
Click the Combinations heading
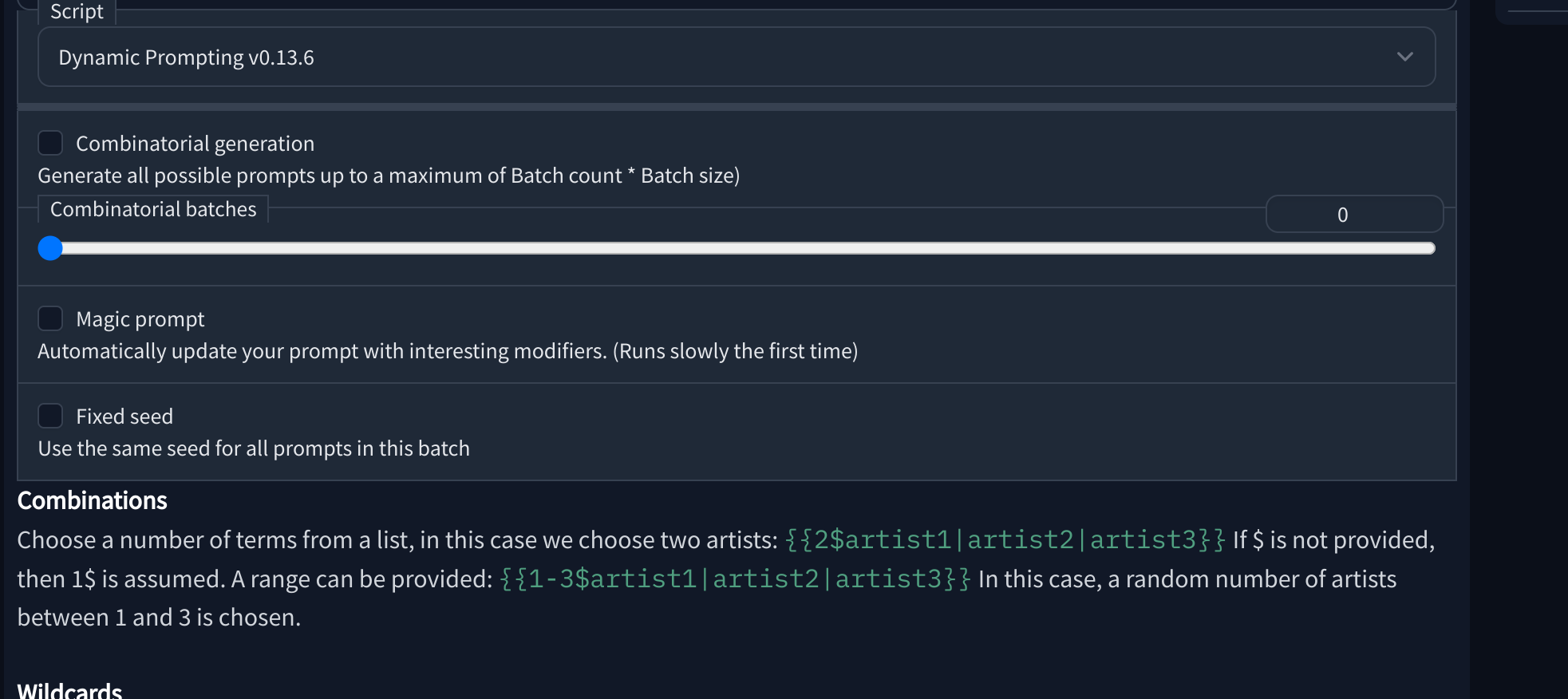92,500
